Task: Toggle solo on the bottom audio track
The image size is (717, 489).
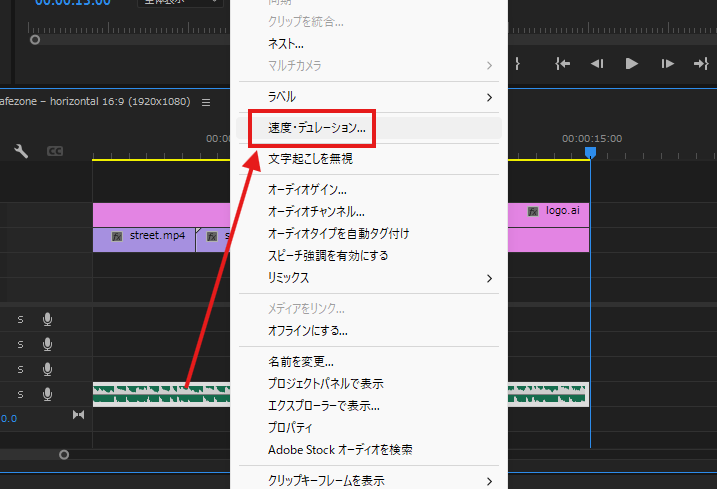Action: 20,393
